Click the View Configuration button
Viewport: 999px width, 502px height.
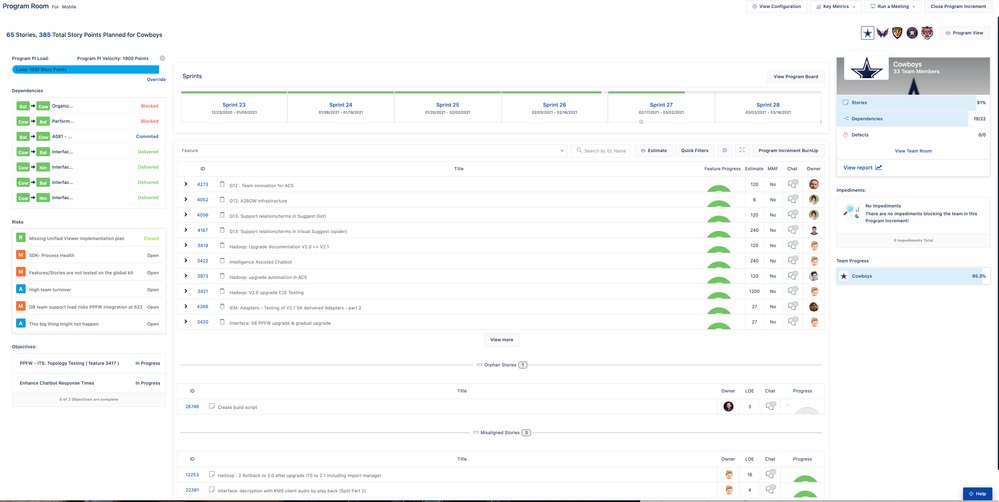click(x=777, y=6)
